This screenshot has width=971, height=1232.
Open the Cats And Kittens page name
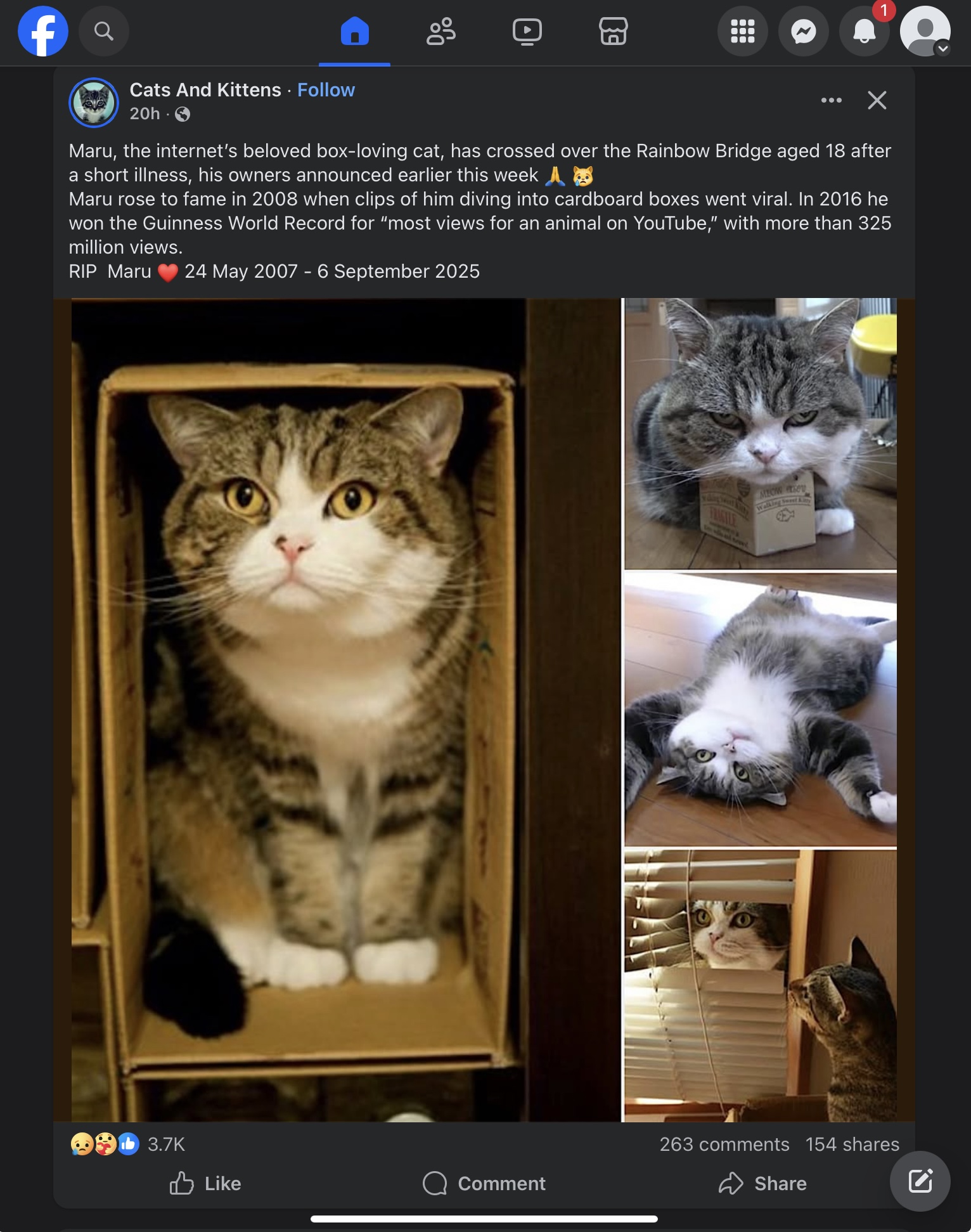click(205, 90)
